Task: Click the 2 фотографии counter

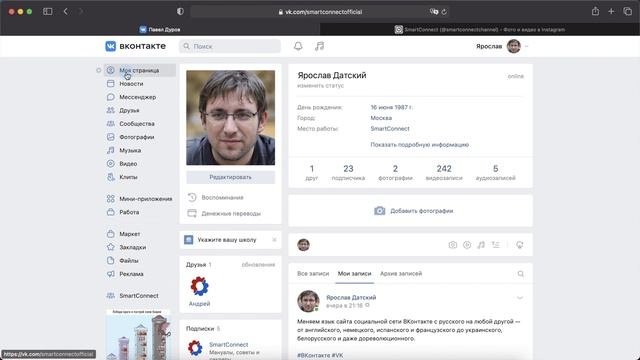Action: (x=396, y=172)
